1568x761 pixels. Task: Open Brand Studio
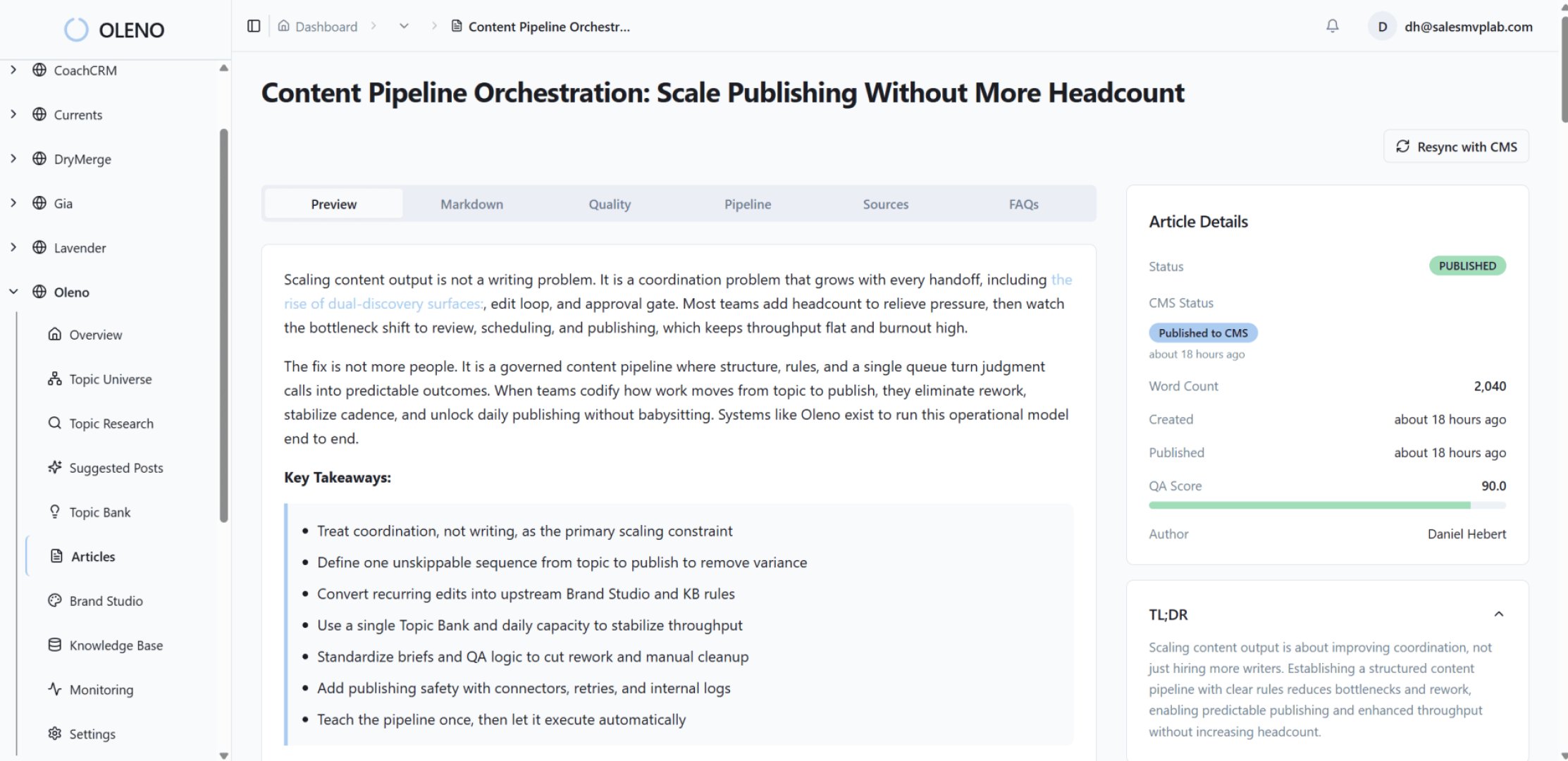pyautogui.click(x=104, y=600)
